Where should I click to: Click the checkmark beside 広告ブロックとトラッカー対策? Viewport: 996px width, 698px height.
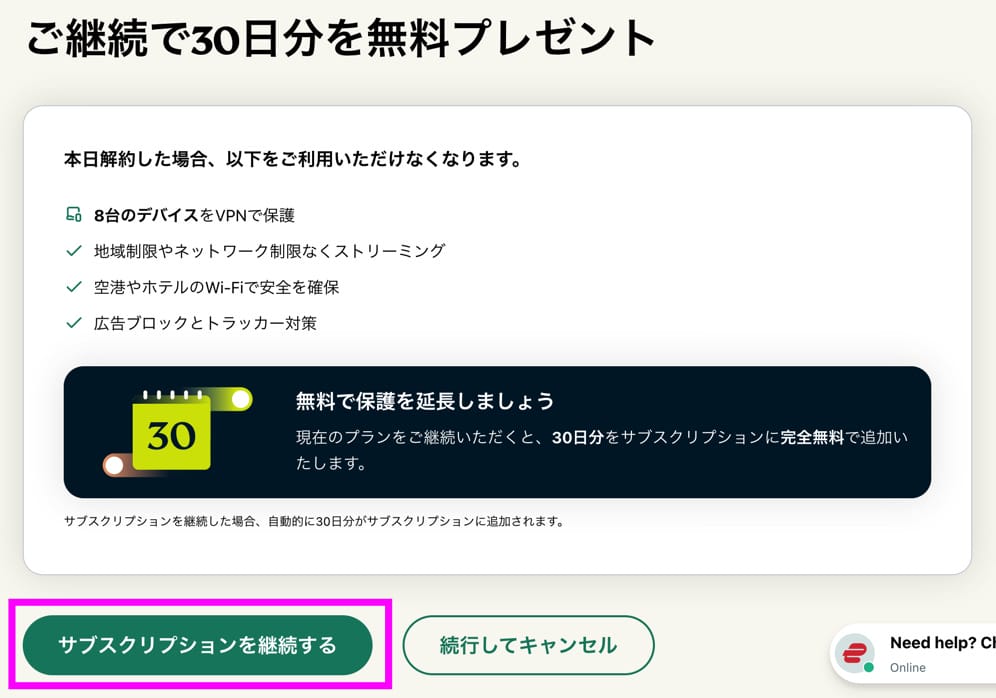coord(73,323)
